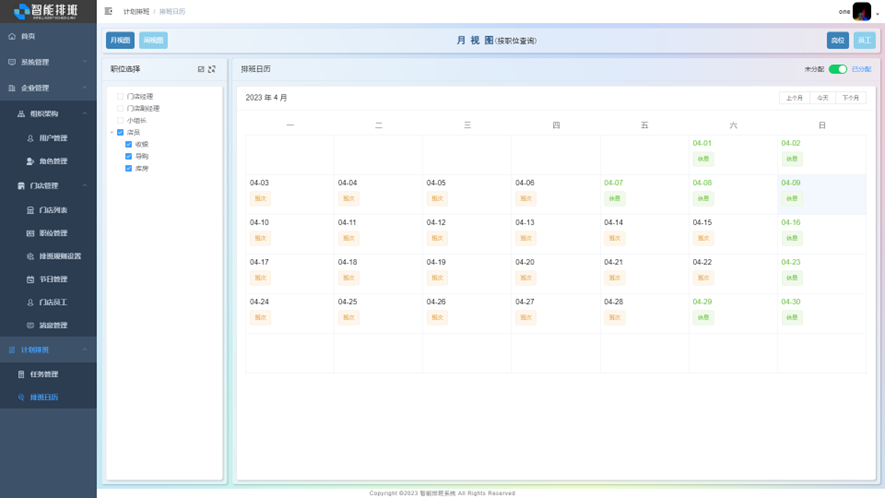Click the 消息管理 message icon
Screen dimensions: 885x498
tap(30, 326)
